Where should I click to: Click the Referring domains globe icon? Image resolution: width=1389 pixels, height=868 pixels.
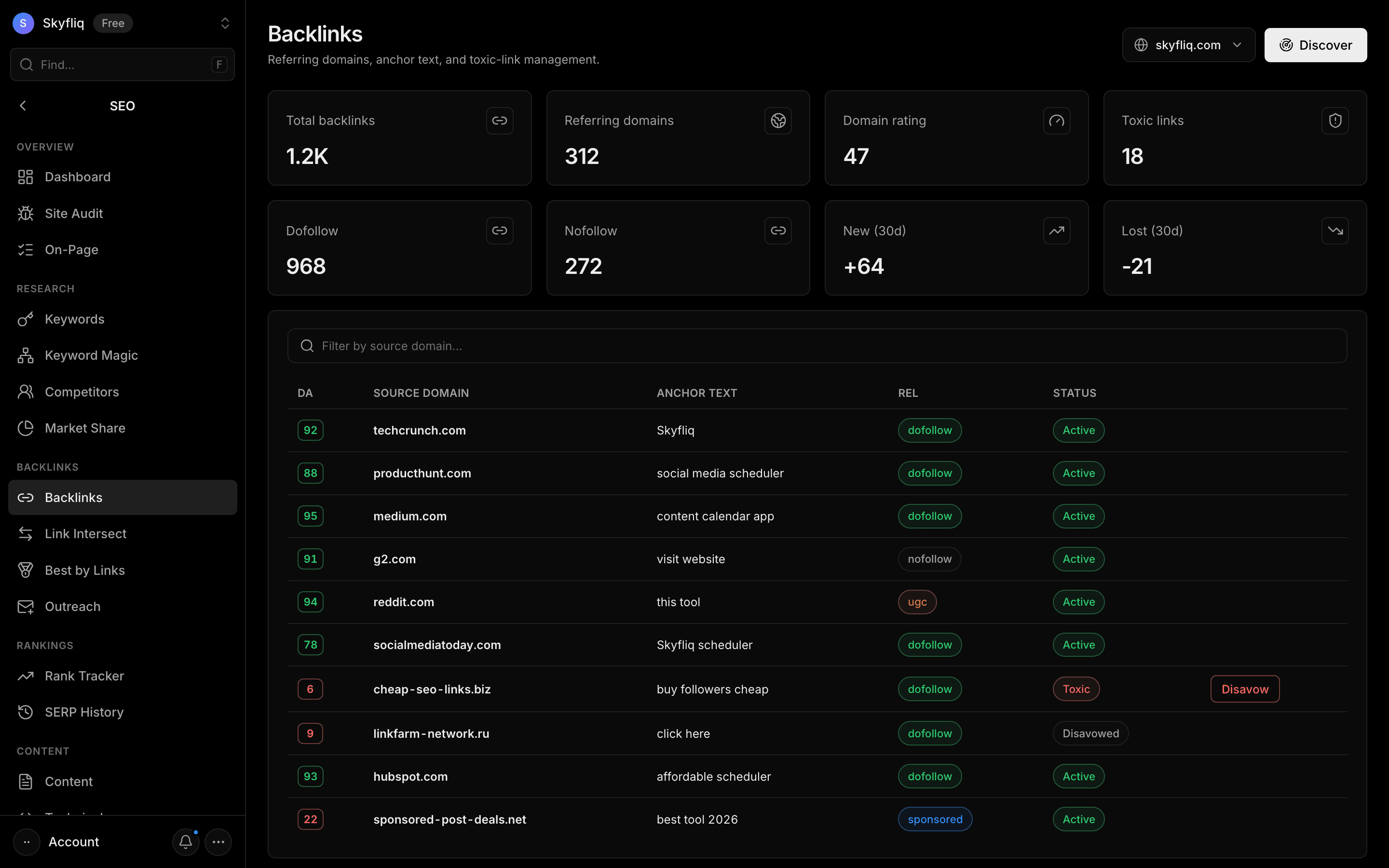pyautogui.click(x=778, y=121)
